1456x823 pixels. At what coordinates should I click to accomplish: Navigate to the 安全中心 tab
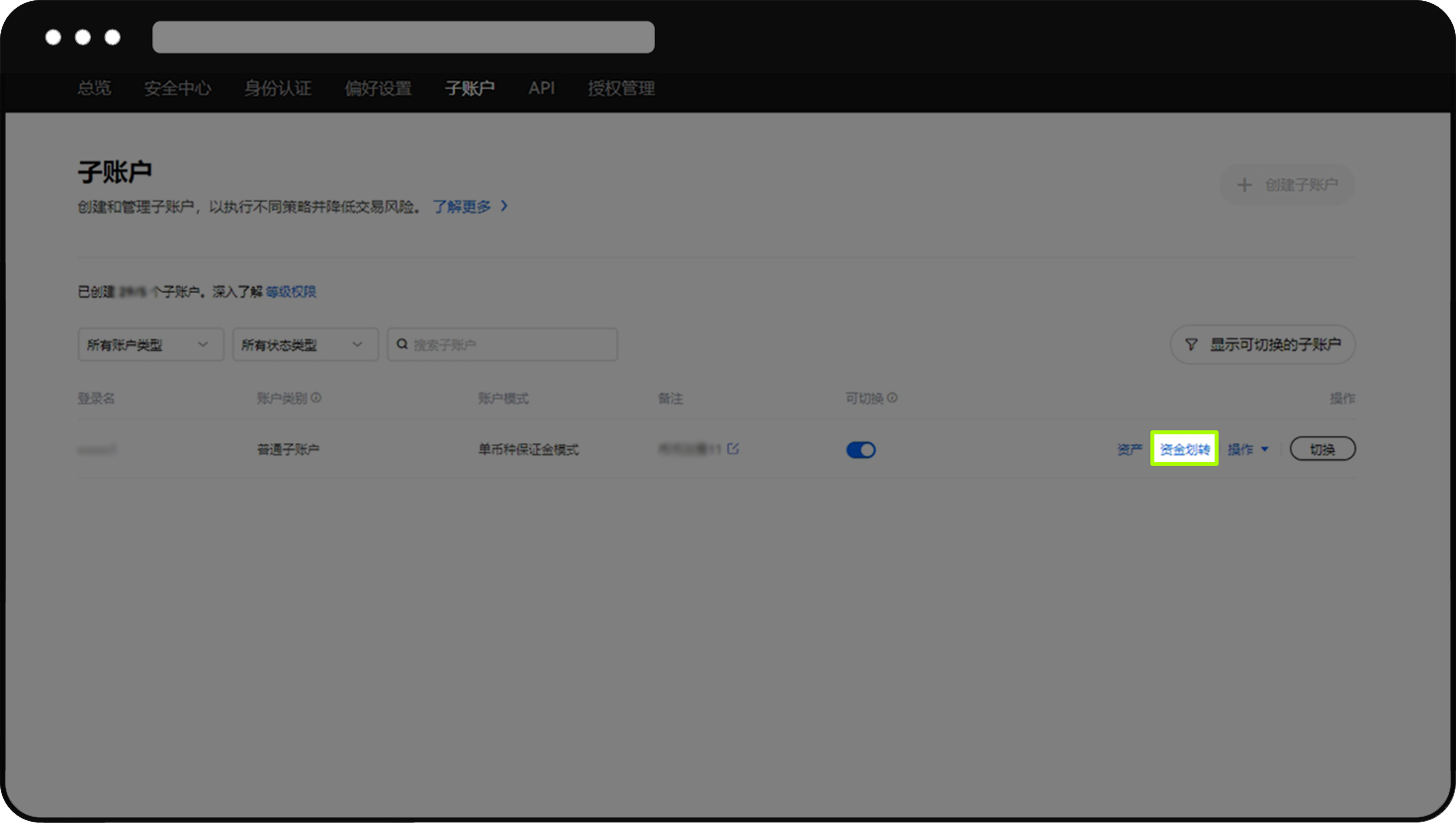click(177, 88)
